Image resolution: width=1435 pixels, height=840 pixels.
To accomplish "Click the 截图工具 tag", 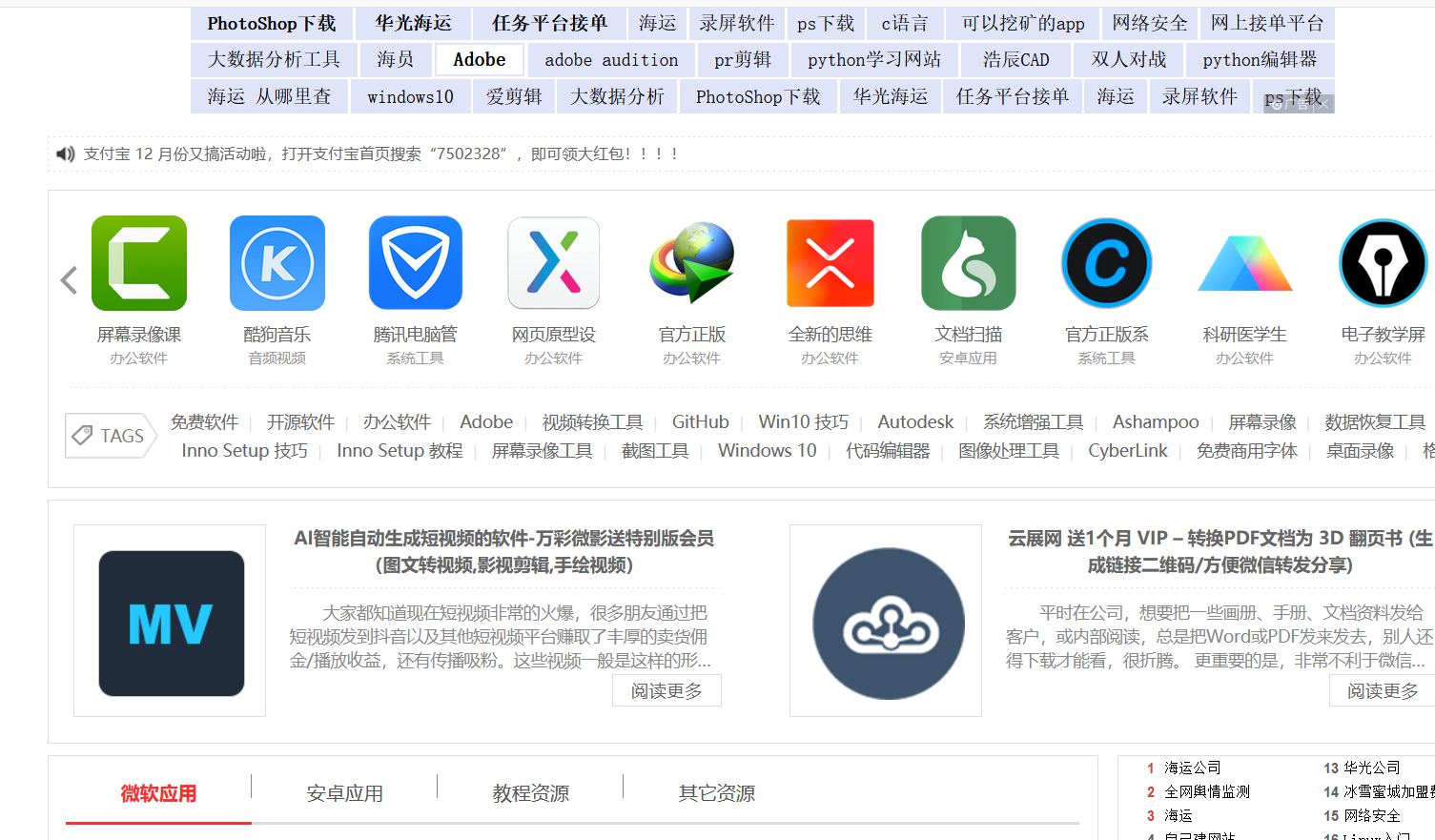I will (x=655, y=450).
